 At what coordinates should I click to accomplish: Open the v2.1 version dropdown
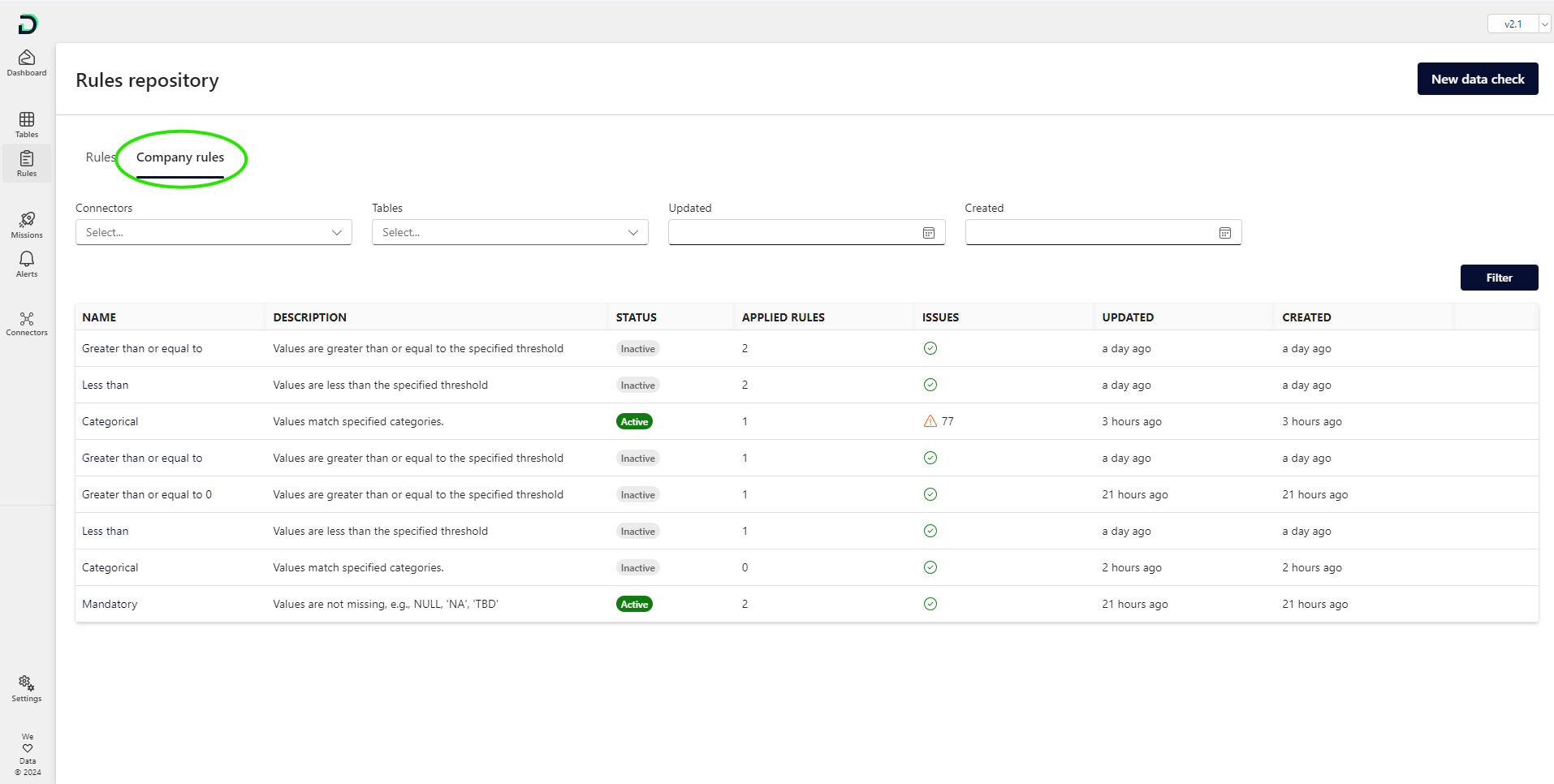pyautogui.click(x=1519, y=24)
